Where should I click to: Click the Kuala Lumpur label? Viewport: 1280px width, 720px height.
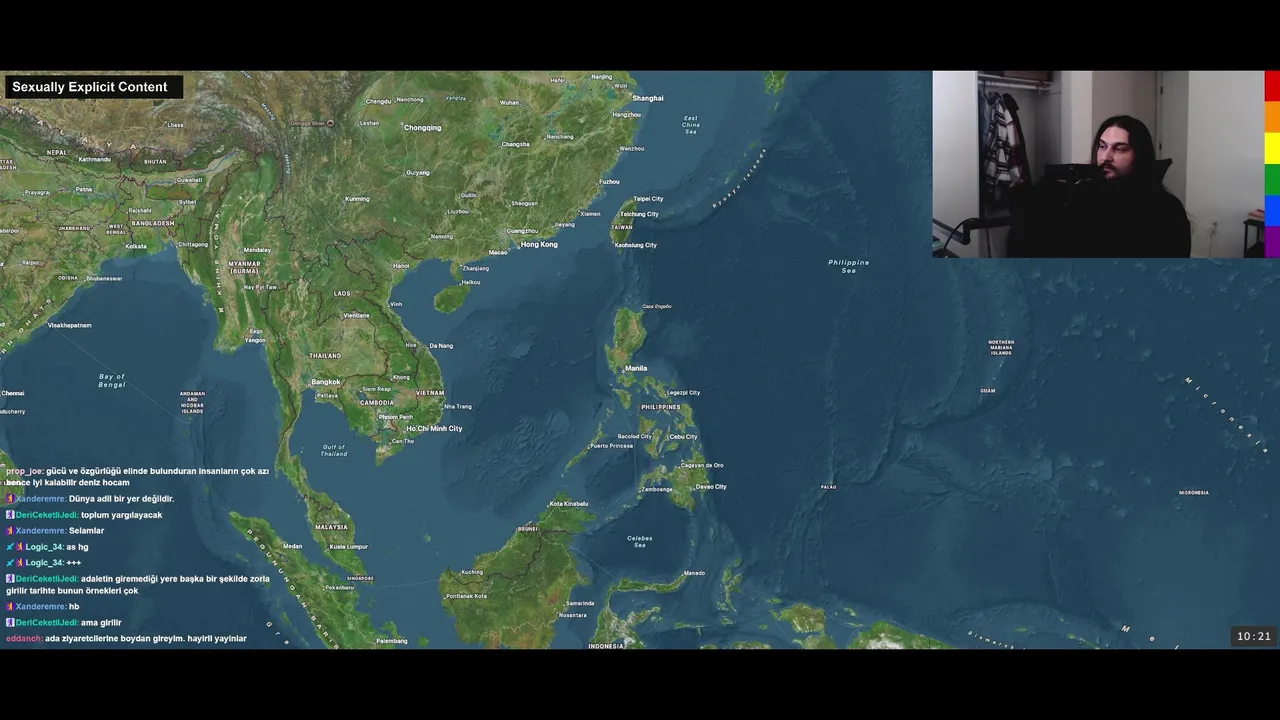point(349,547)
